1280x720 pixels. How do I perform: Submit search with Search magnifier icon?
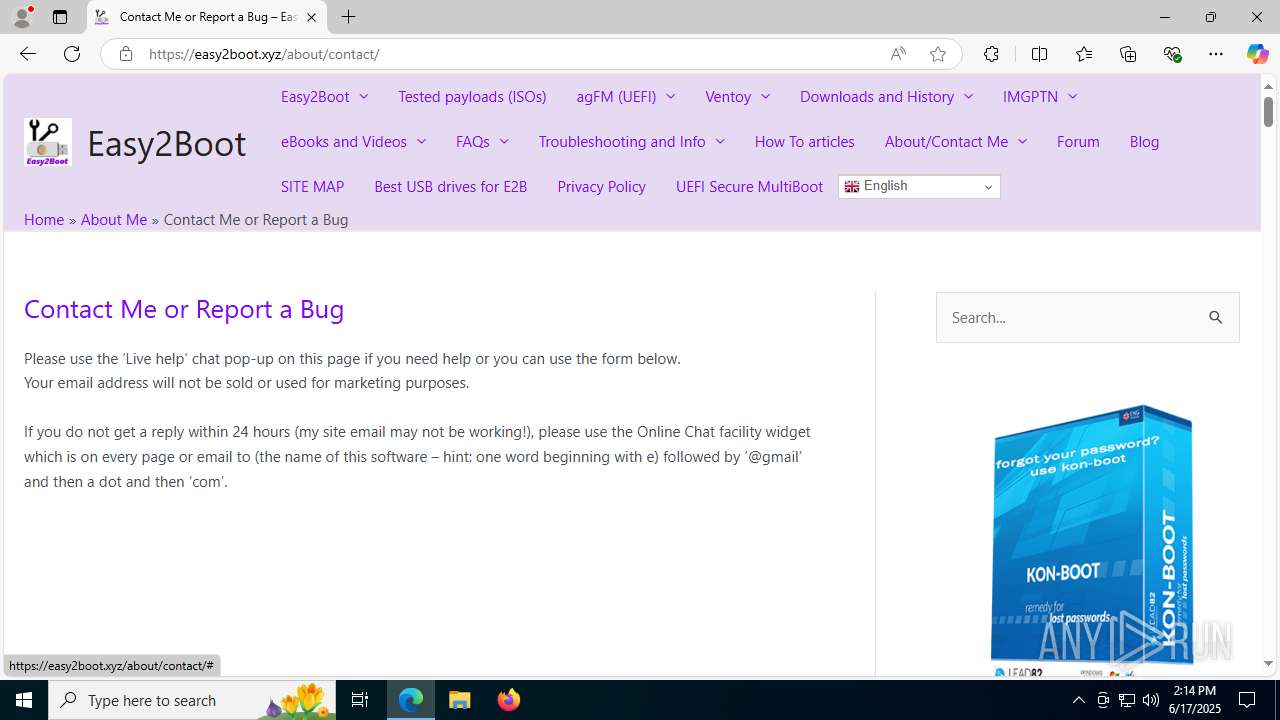[x=1216, y=318]
